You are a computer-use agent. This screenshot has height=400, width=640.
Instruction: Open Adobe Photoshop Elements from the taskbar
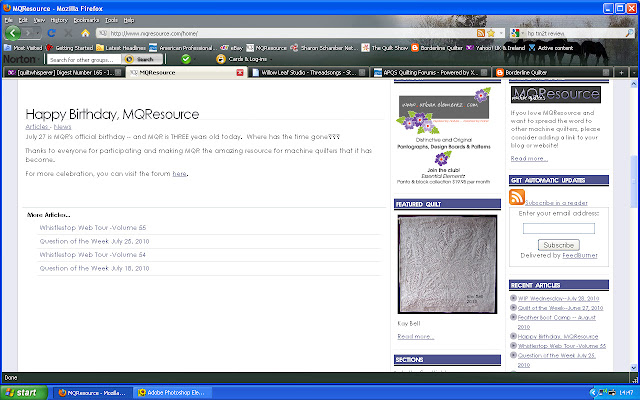171,393
